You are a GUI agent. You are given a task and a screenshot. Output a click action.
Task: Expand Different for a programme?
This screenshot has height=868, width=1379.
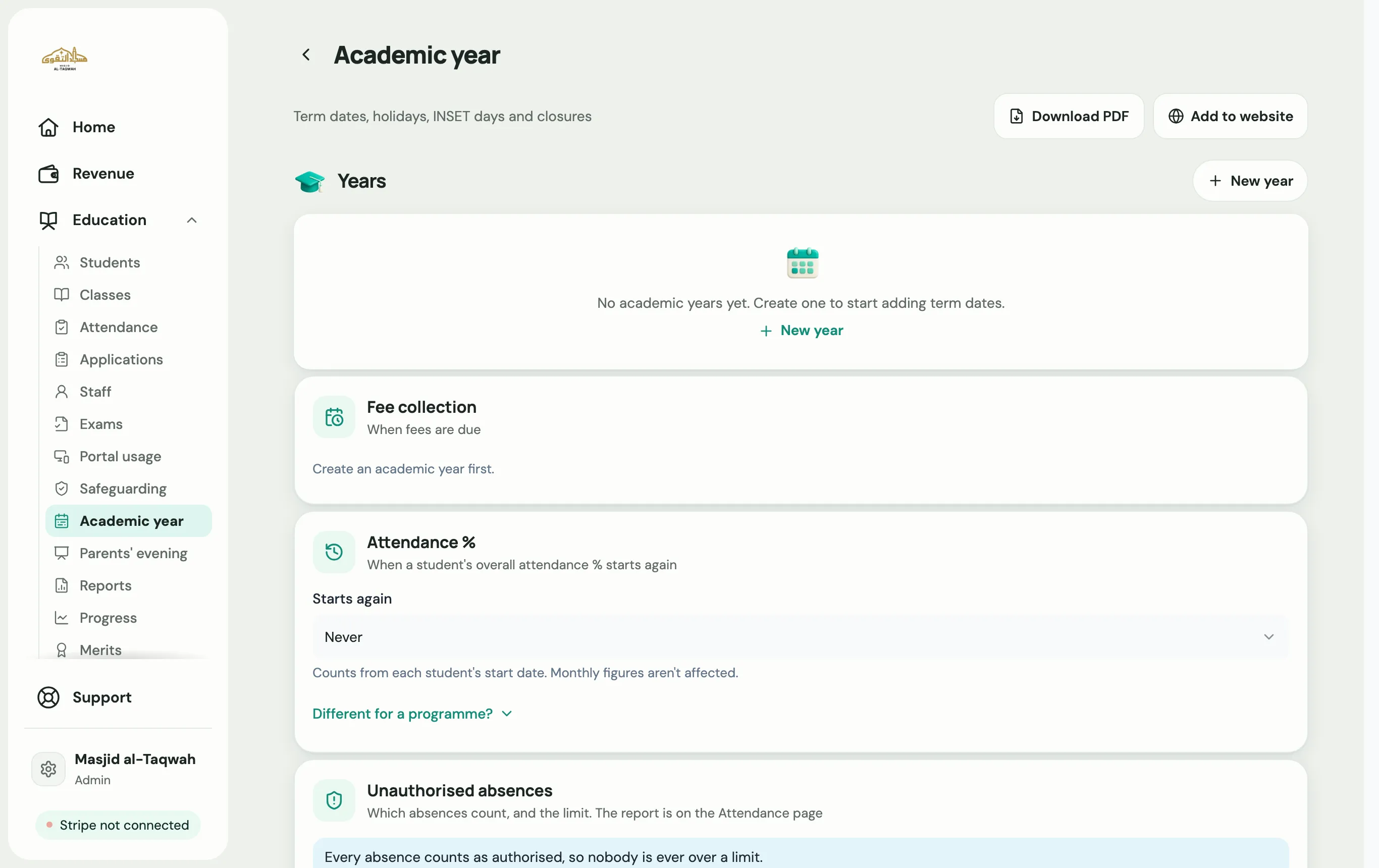(x=412, y=714)
